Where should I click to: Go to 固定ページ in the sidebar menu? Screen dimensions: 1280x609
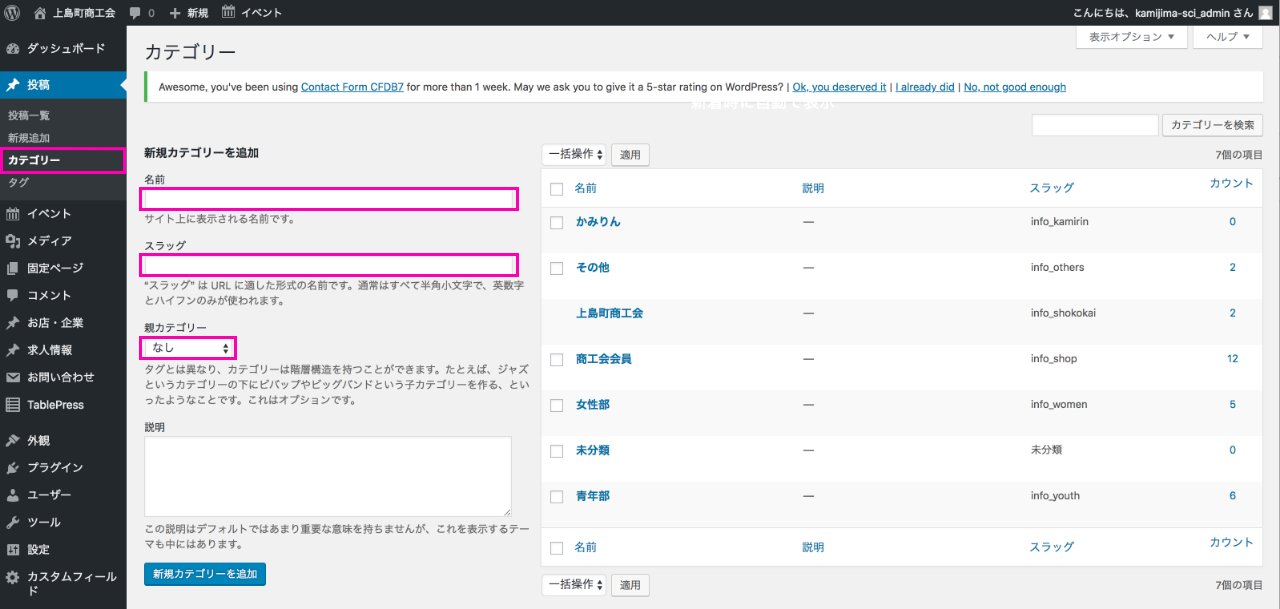55,268
